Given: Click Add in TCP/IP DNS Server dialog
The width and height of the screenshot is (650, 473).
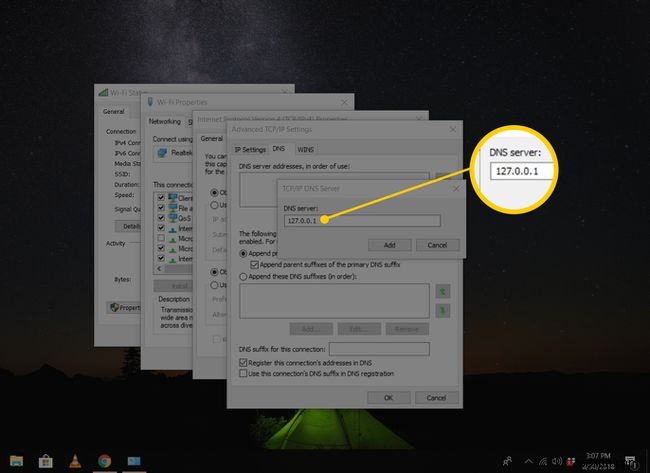Looking at the screenshot, I should 390,245.
